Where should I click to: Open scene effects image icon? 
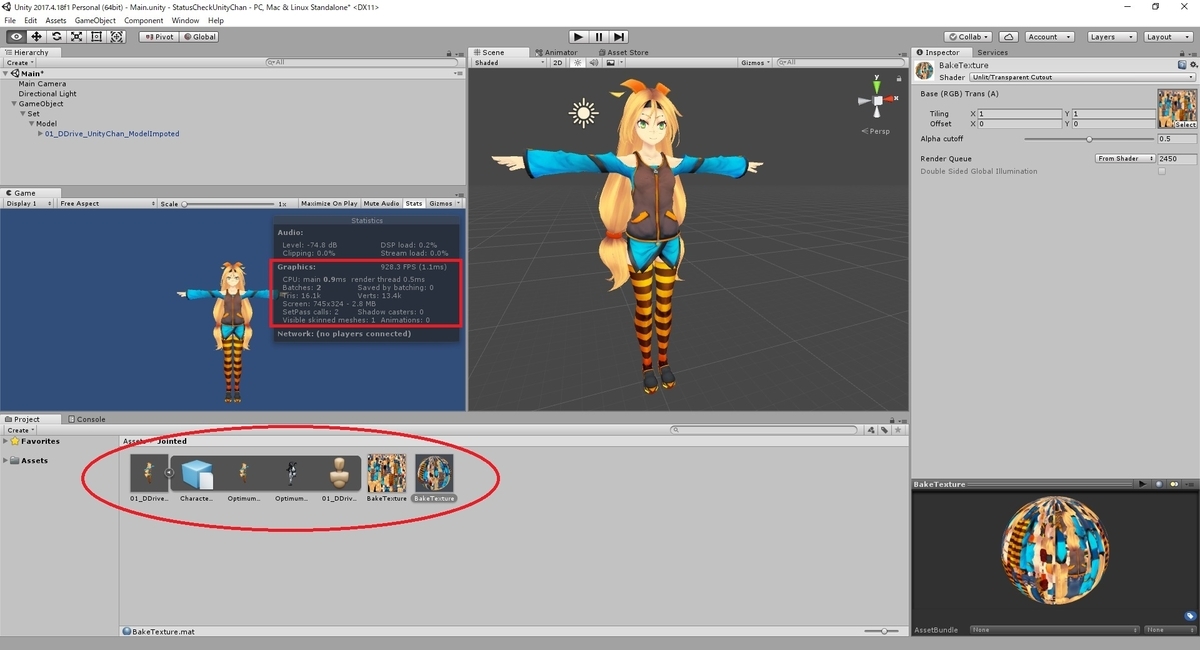pos(609,62)
